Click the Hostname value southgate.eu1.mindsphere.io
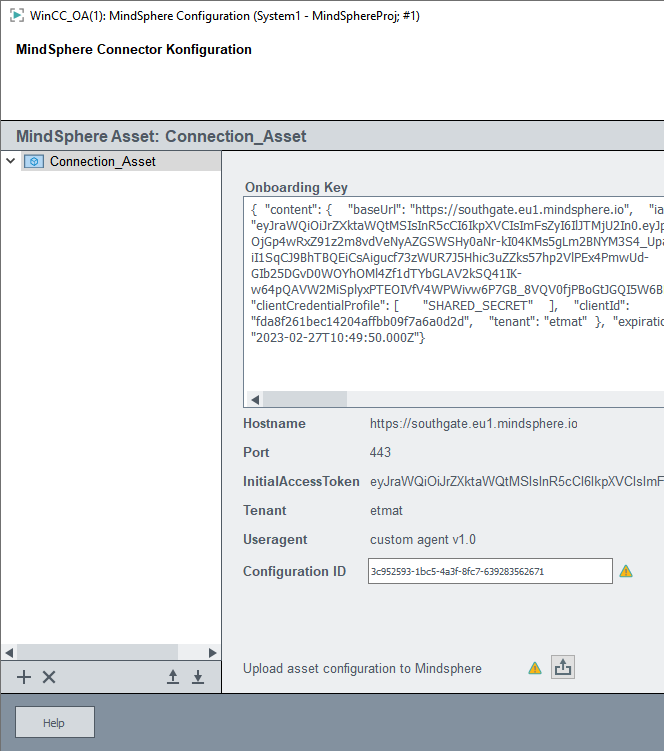The image size is (664, 751). click(473, 424)
